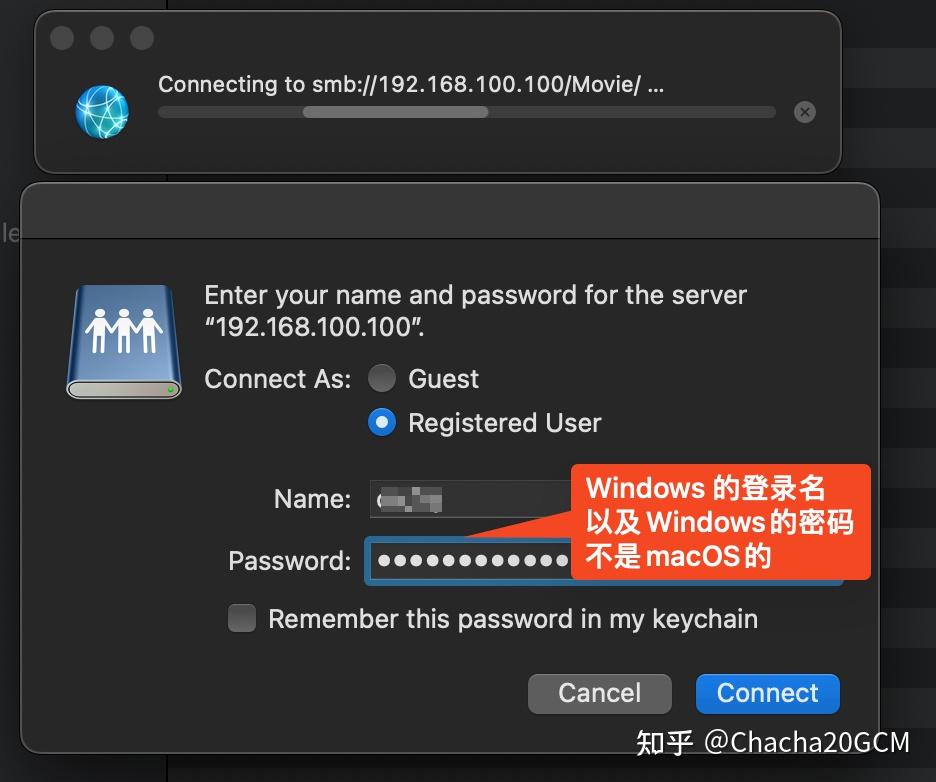936x782 pixels.
Task: Click the connection progress bar
Action: [x=466, y=112]
